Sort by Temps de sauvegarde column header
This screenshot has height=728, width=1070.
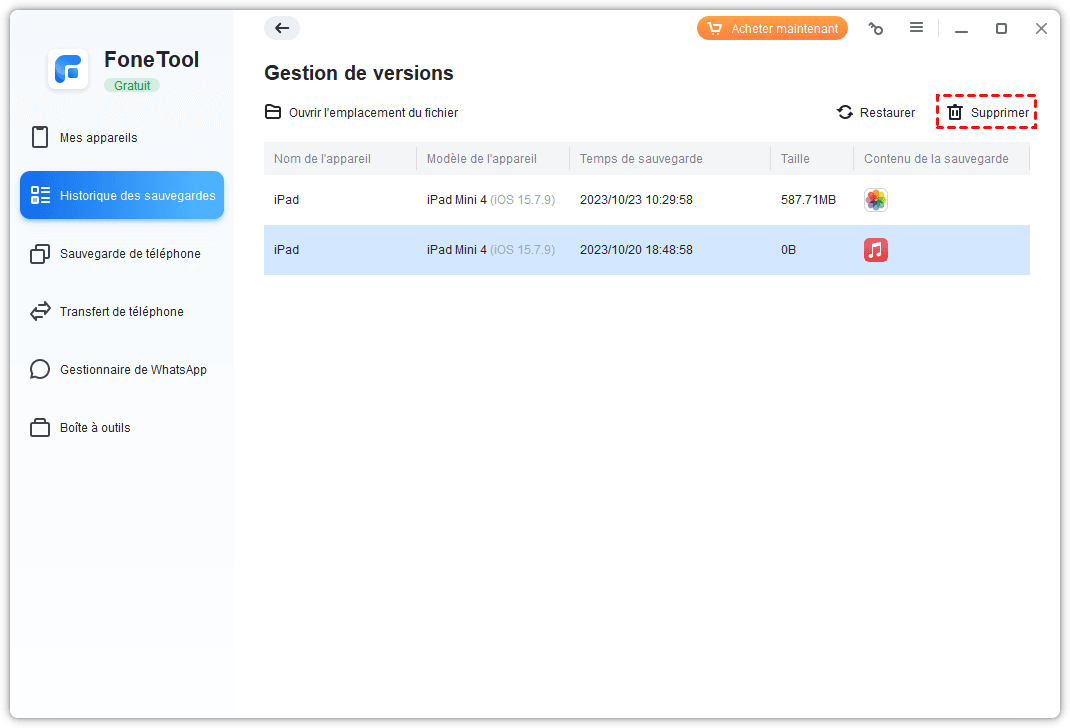[641, 159]
